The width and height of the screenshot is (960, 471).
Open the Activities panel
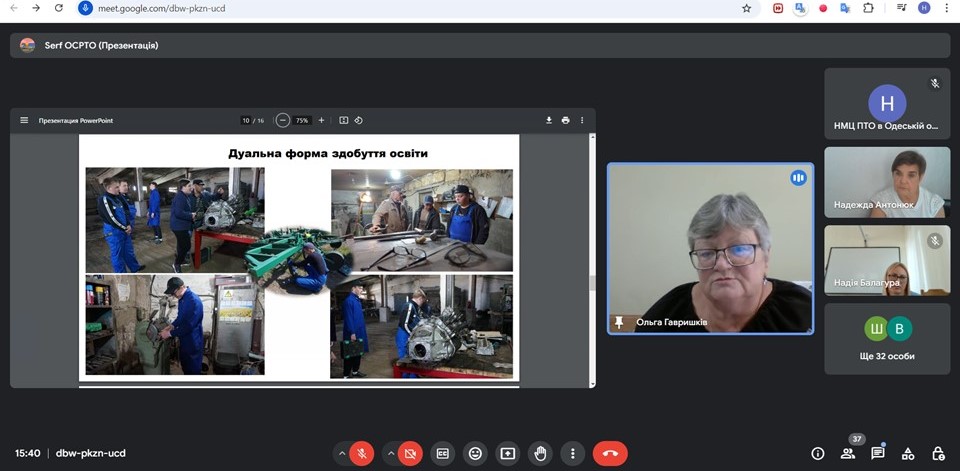point(908,453)
